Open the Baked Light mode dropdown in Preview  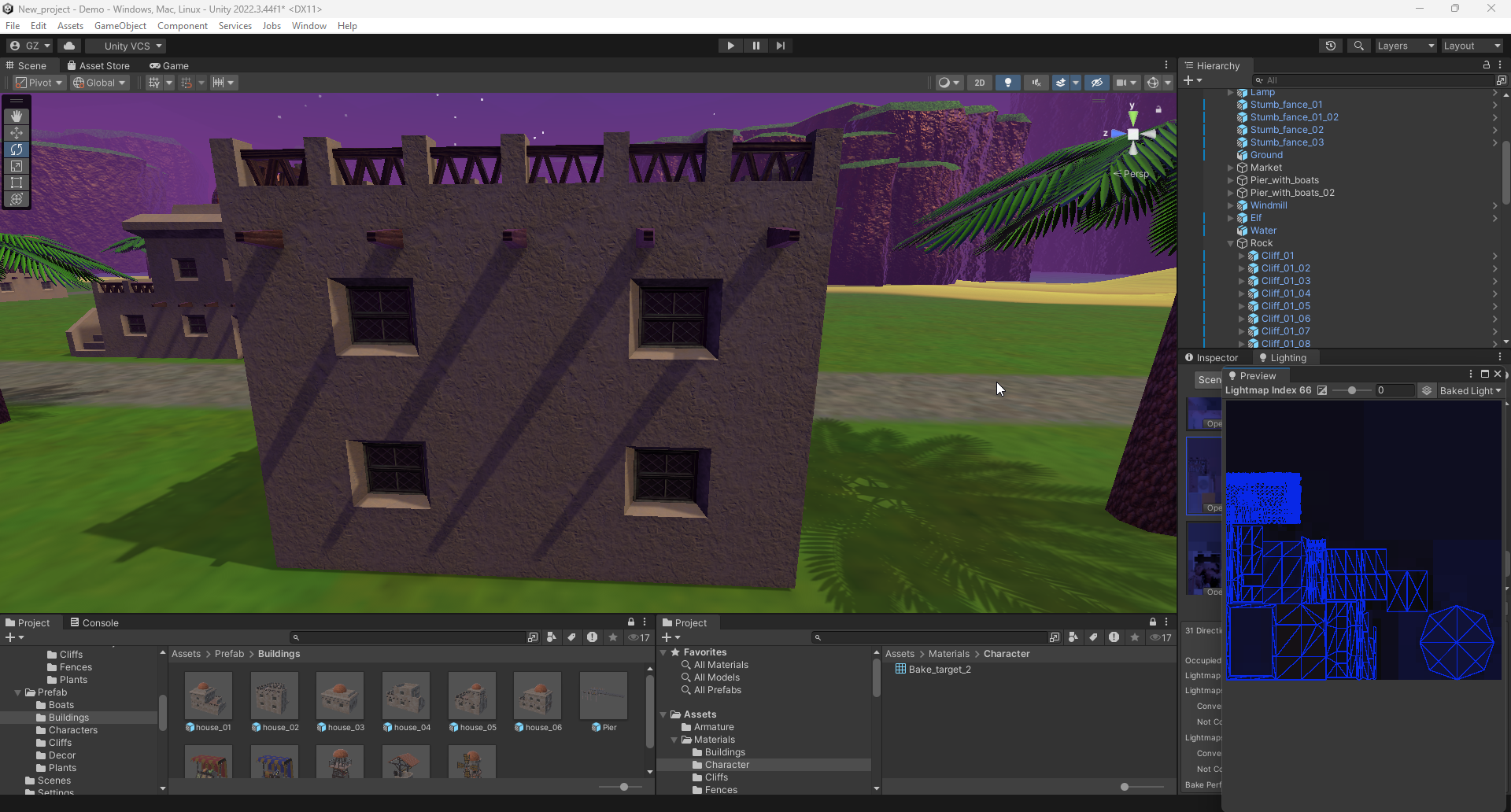pyautogui.click(x=1469, y=390)
